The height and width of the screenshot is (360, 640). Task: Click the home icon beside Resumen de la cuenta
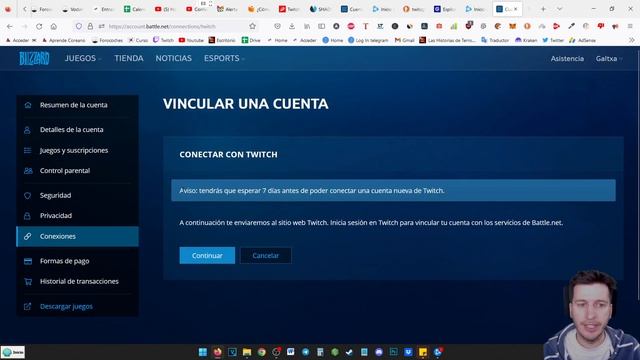(x=28, y=105)
